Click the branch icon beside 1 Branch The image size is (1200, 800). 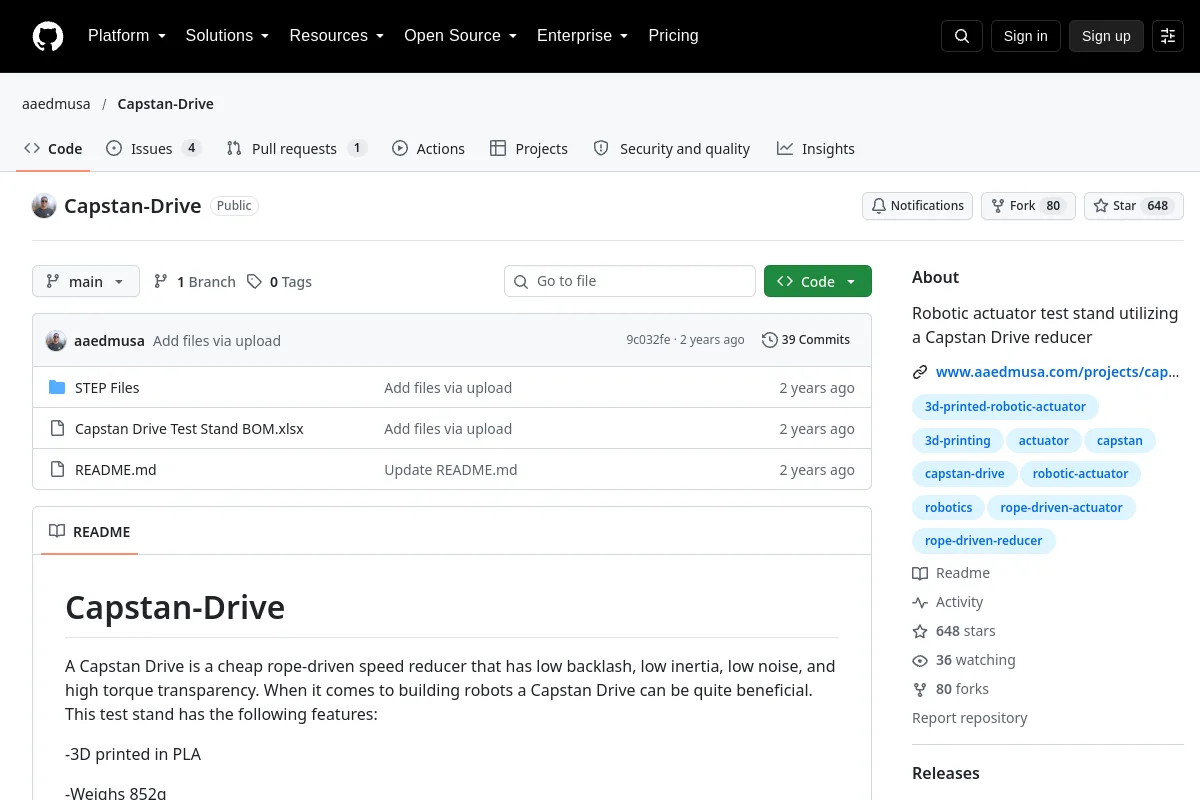click(161, 282)
